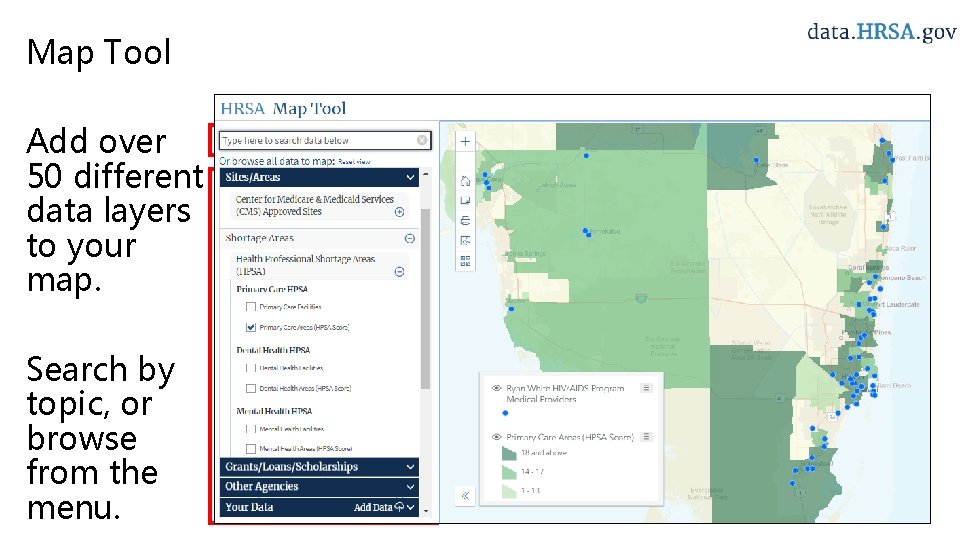Viewport: 960px width, 540px height.
Task: Collapse Shortage Areas minus icon
Action: (410, 238)
